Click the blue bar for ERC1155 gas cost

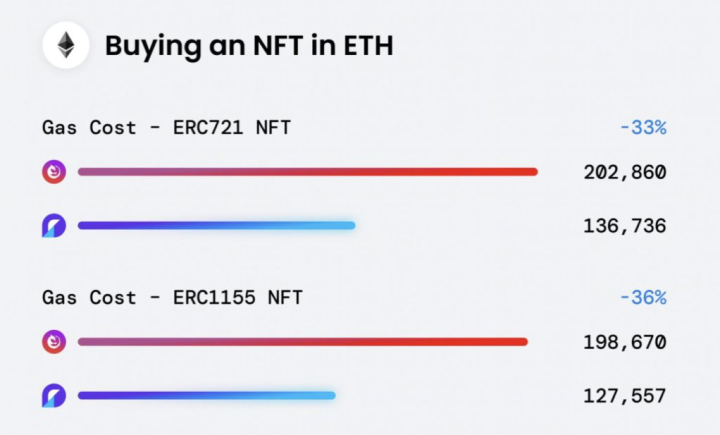coord(207,395)
